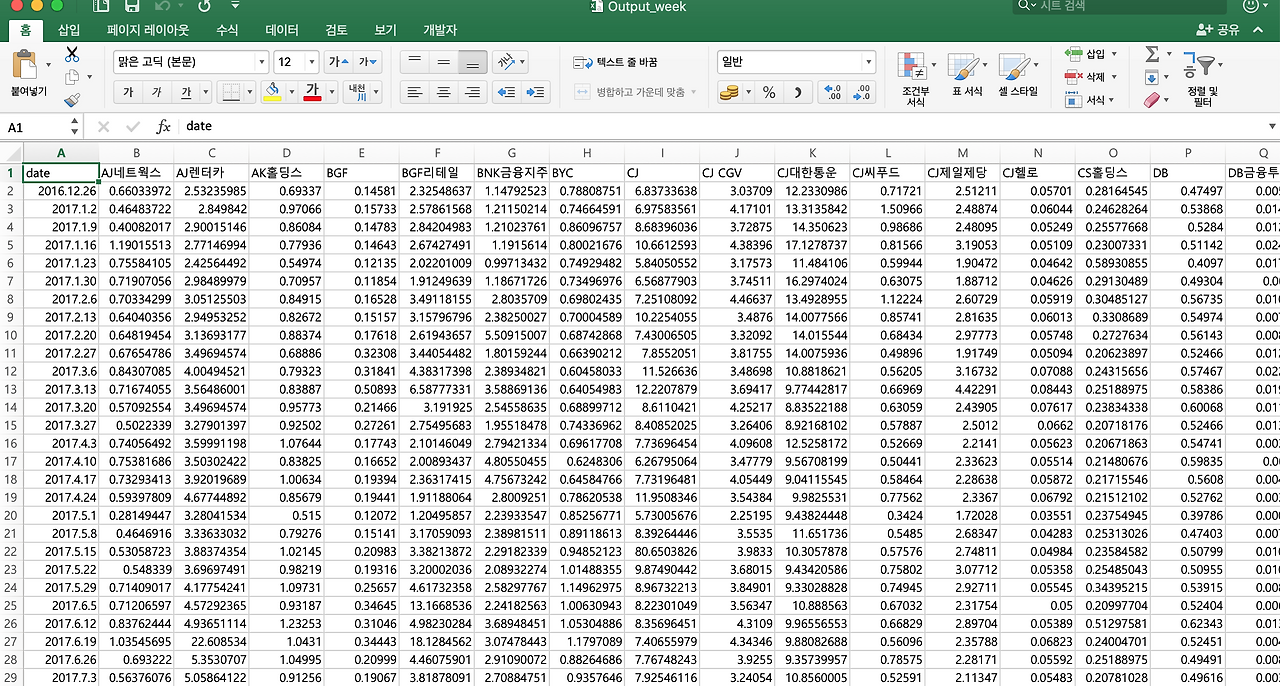Switch to the 수식 tab
Viewport: 1280px width, 686px height.
pyautogui.click(x=227, y=31)
